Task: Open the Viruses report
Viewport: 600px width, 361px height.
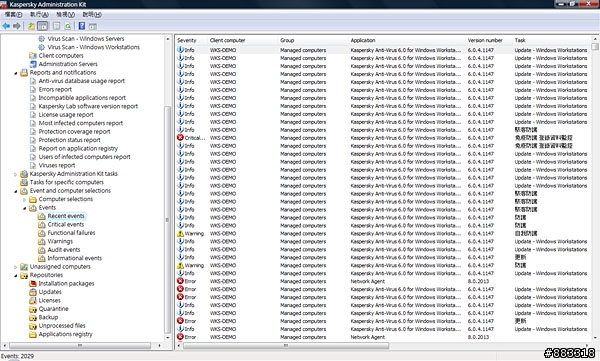Action: click(x=57, y=165)
